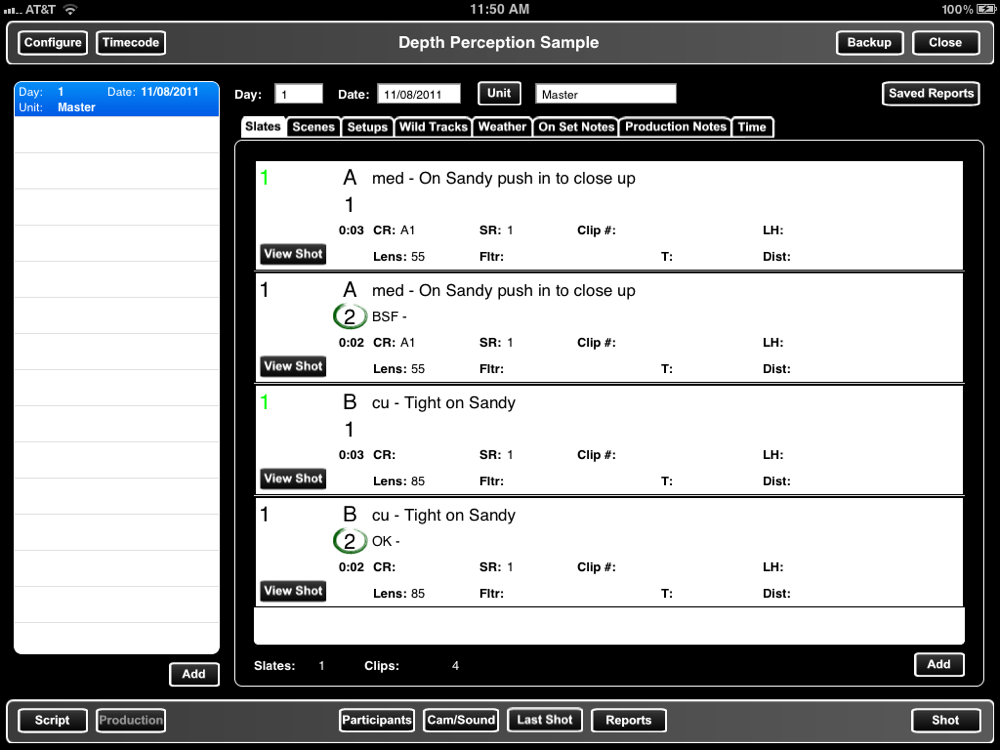Tap the OK take comment text
The height and width of the screenshot is (750, 1000).
pyautogui.click(x=386, y=541)
